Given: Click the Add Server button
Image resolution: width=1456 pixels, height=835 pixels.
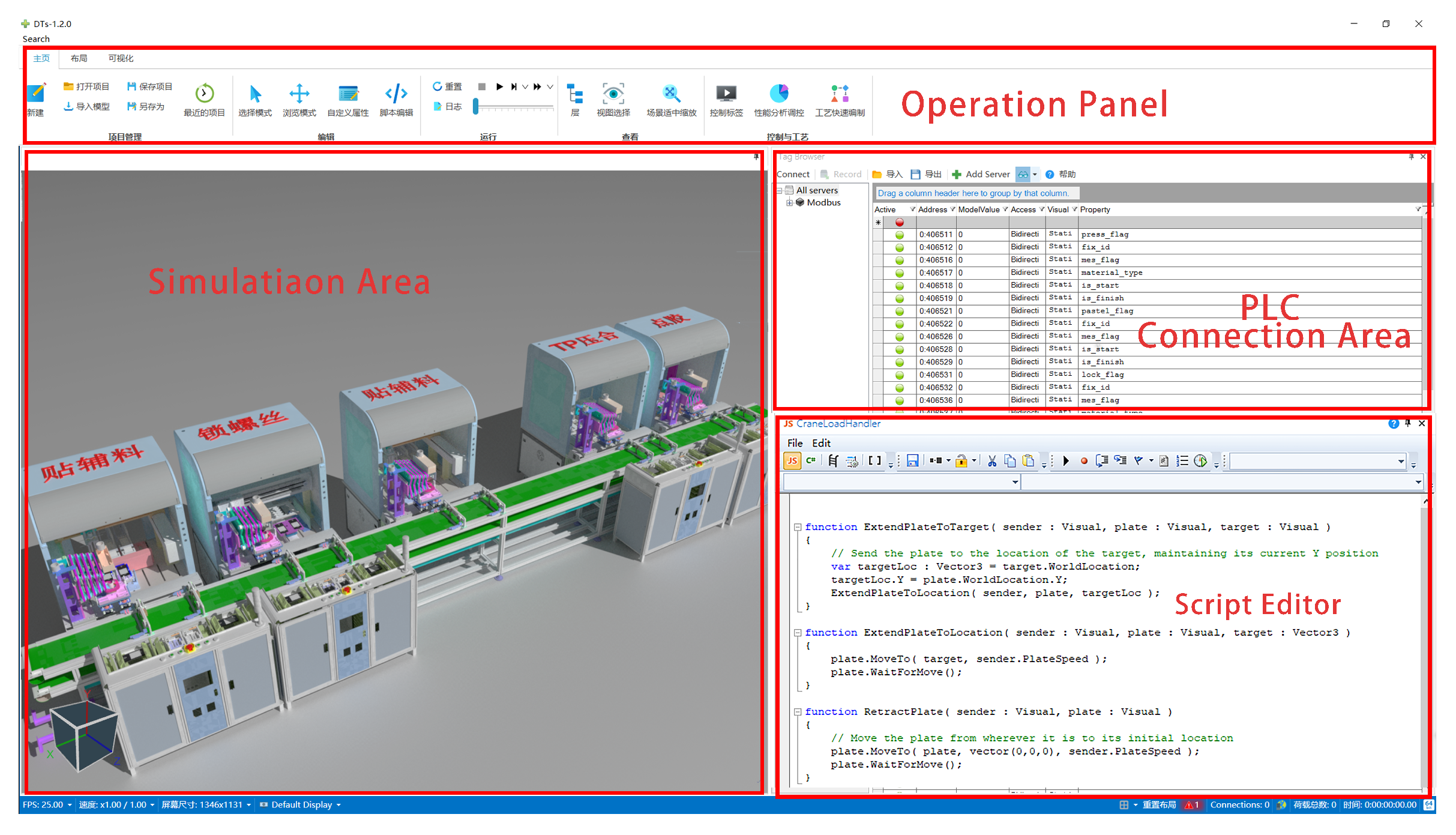Looking at the screenshot, I should 981,175.
